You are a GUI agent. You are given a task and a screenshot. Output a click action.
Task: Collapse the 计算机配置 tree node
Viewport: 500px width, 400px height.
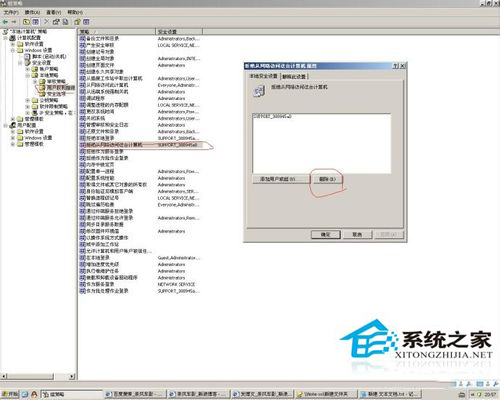[x=6, y=38]
